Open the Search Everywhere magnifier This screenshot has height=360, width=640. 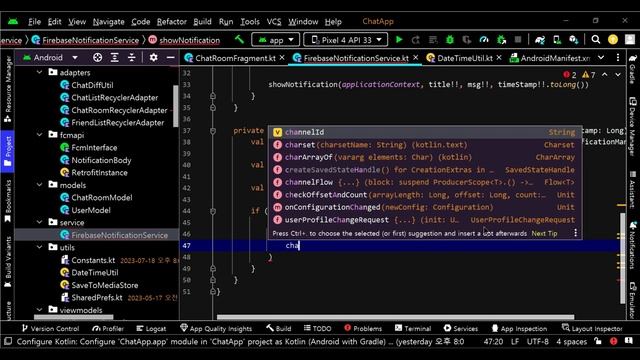coord(596,40)
